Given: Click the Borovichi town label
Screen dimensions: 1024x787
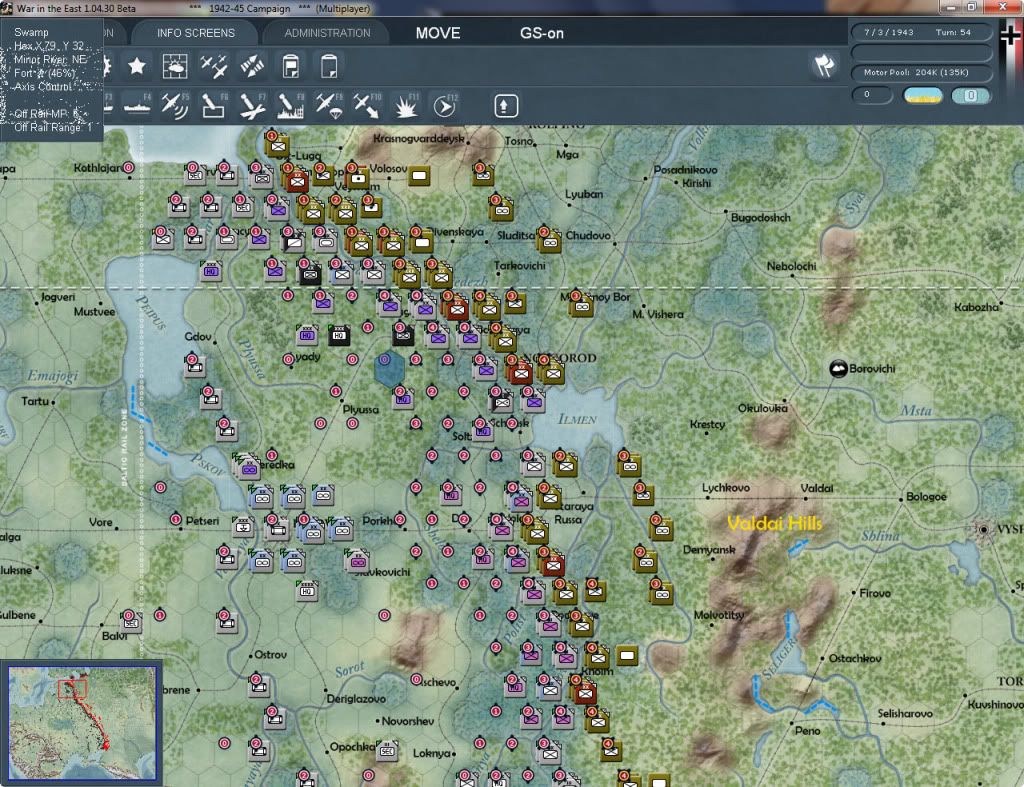Looking at the screenshot, I should [x=872, y=369].
